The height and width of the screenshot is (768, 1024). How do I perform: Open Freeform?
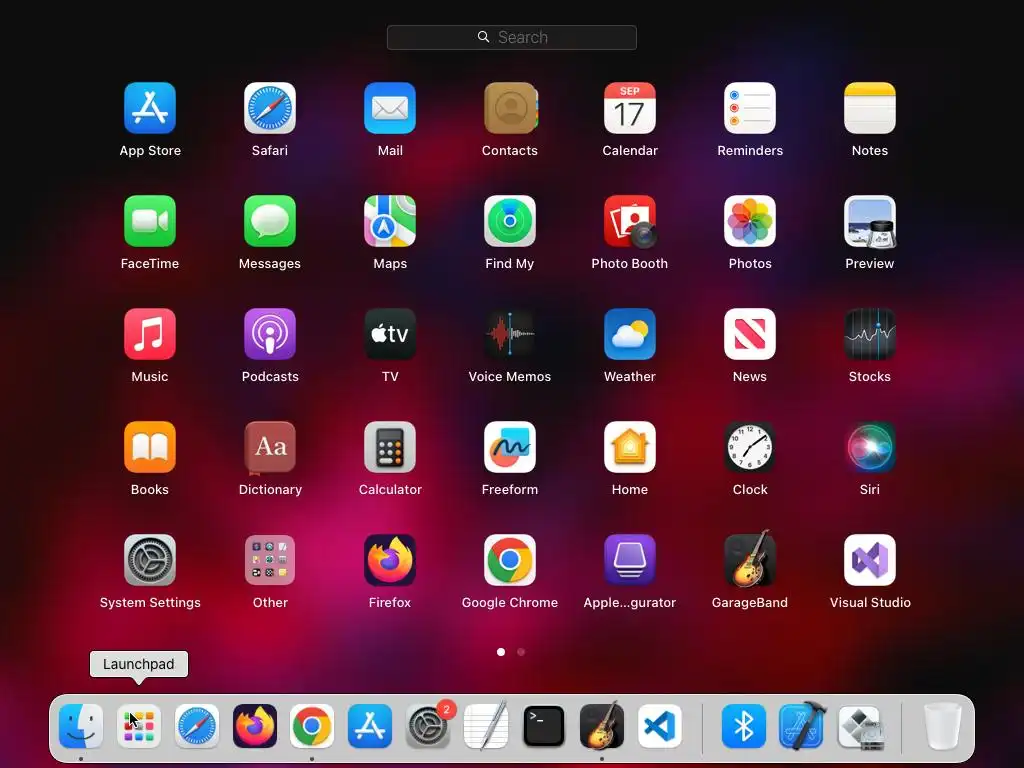[510, 447]
